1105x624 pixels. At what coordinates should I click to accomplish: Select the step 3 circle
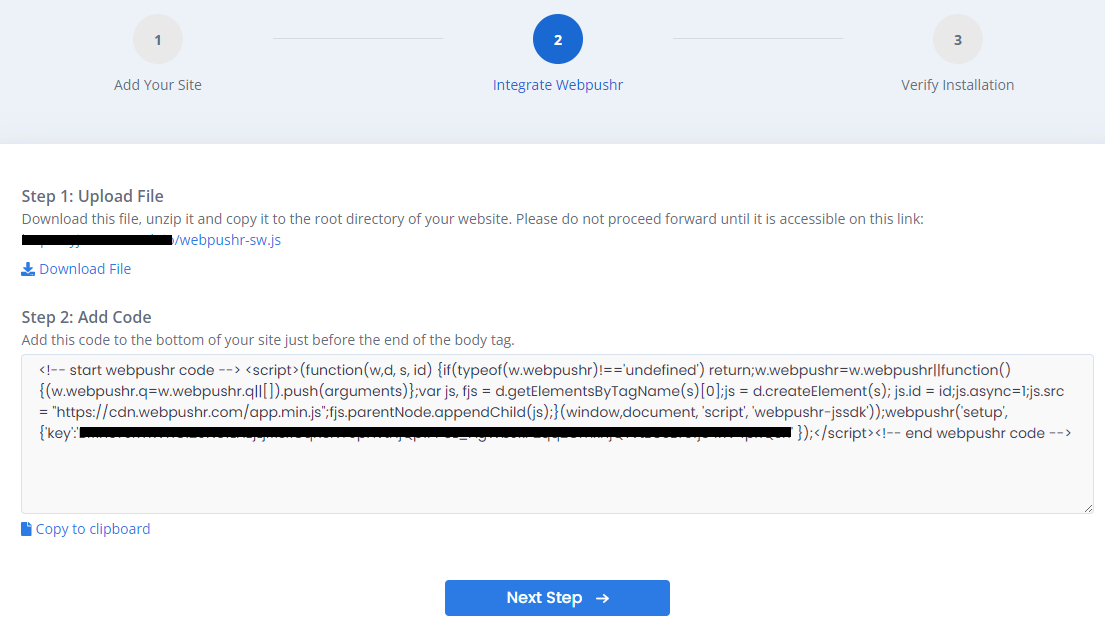pos(958,39)
